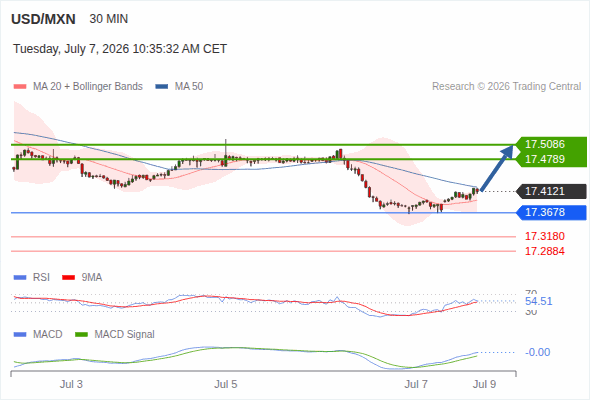Click the blue MA 50 legend swatch
This screenshot has height=400, width=590.
[162, 87]
